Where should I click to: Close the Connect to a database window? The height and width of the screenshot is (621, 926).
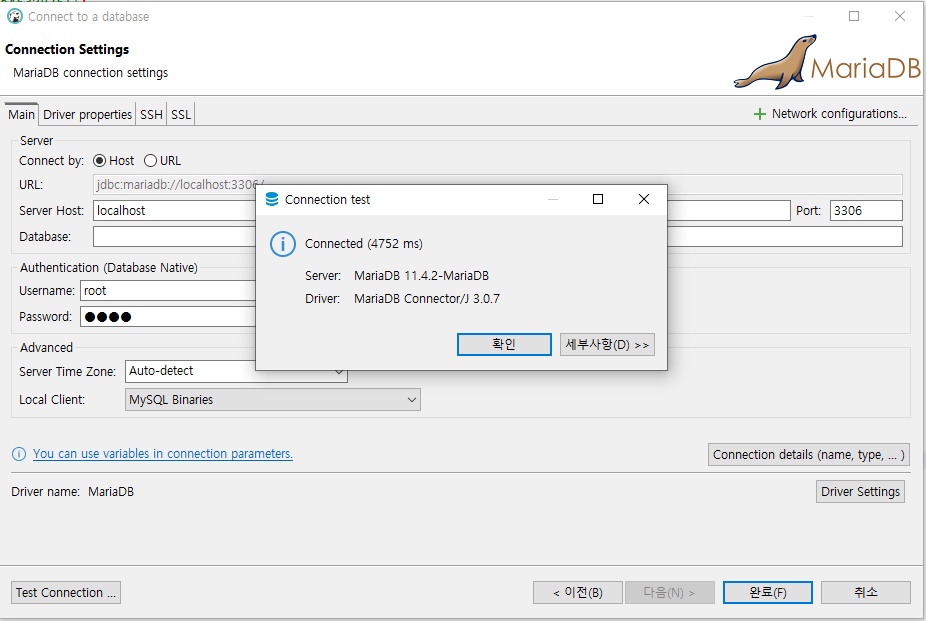[899, 17]
